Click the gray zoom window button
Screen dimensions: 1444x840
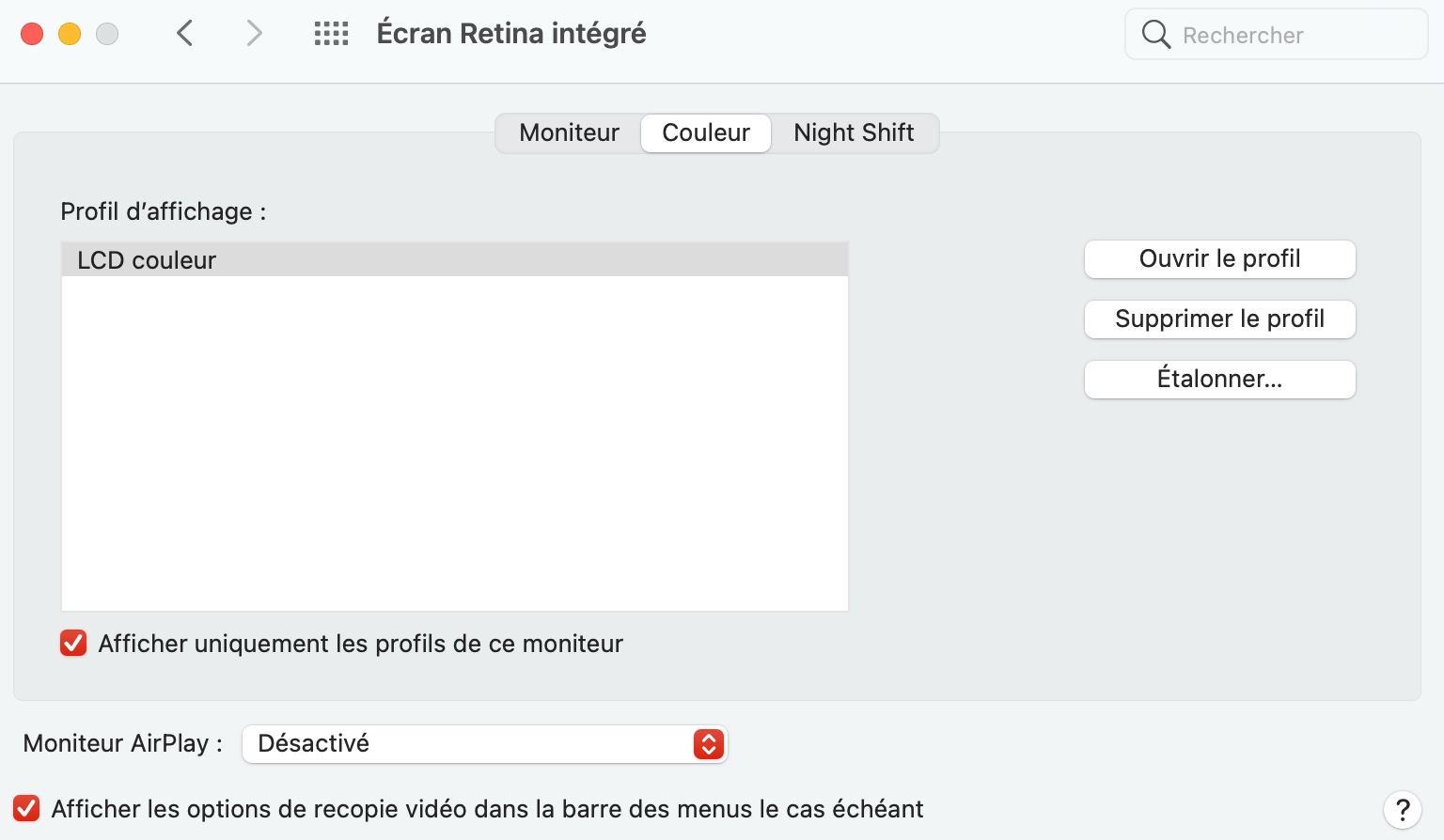point(107,34)
